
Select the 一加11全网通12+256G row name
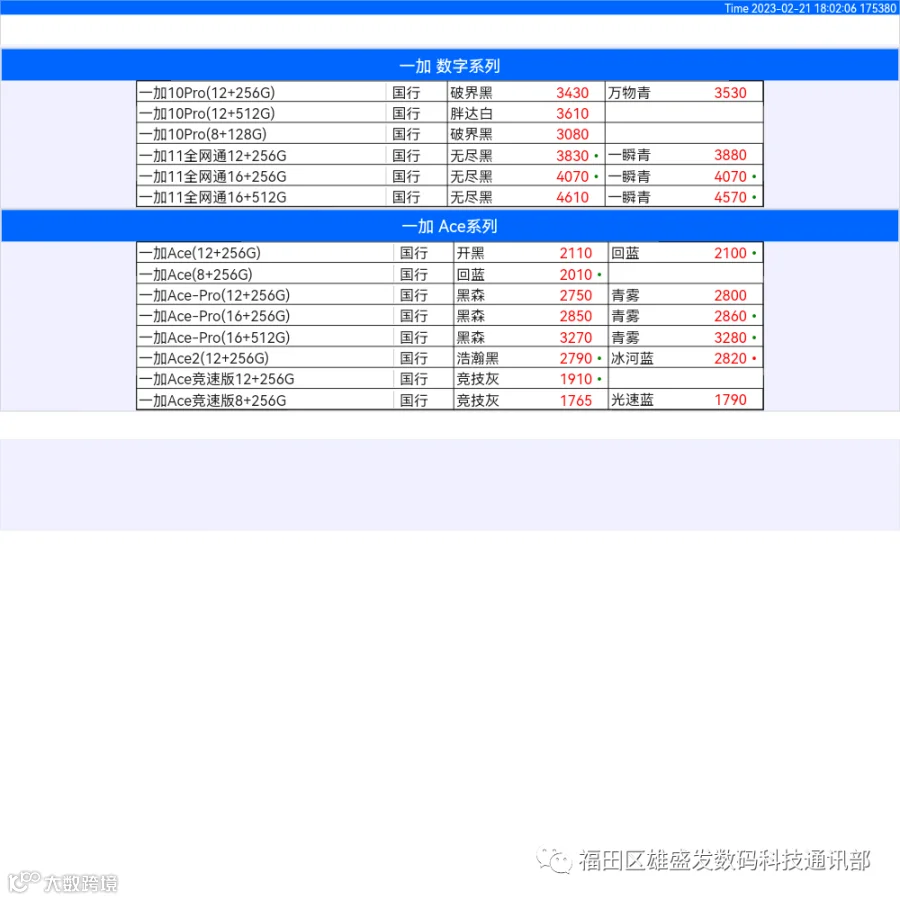tap(212, 156)
